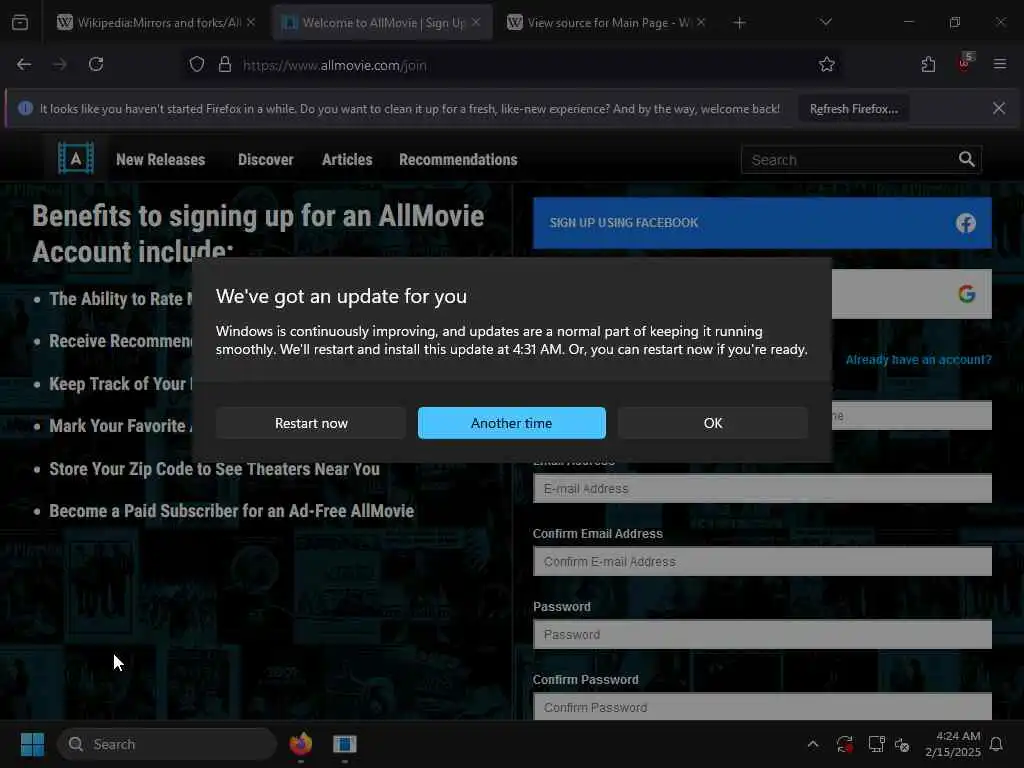Click the AllMovie logo

point(76,159)
